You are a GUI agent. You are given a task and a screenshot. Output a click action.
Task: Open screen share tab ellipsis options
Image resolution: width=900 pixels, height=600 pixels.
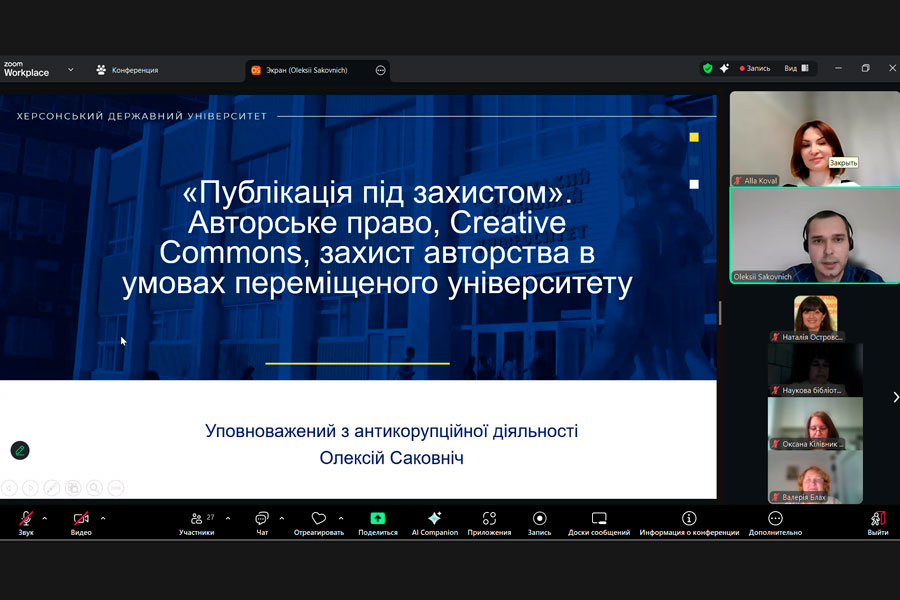(381, 70)
